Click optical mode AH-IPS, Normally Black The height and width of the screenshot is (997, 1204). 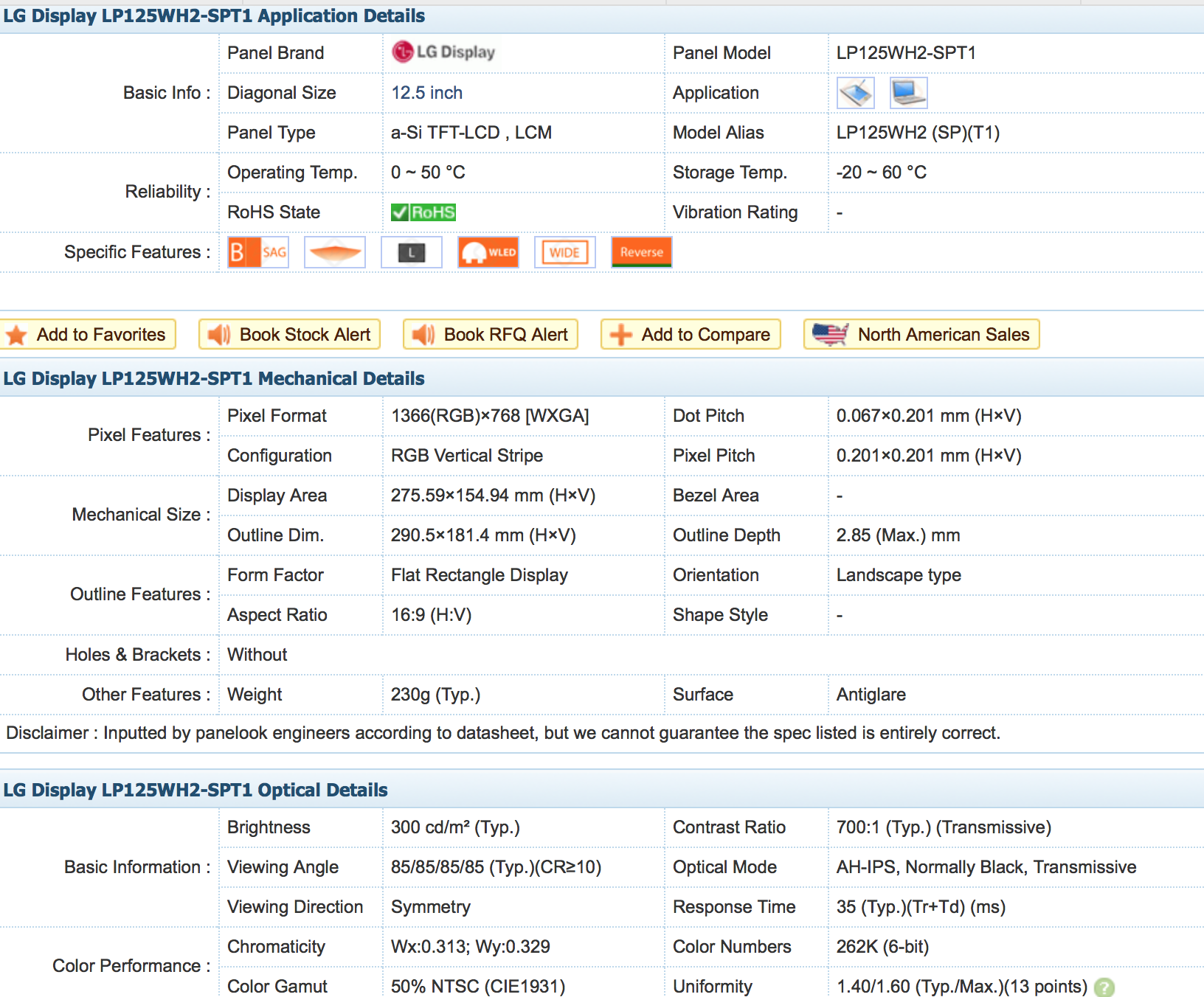[x=986, y=867]
